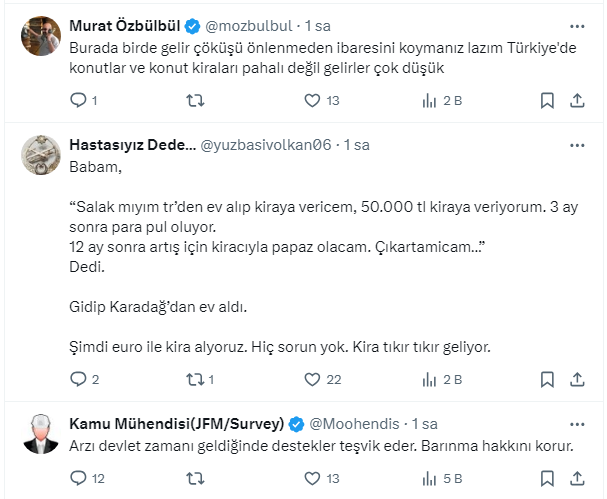Like the Hastasıyız Dede tweet
Screen dimensions: 607x499
[312, 379]
